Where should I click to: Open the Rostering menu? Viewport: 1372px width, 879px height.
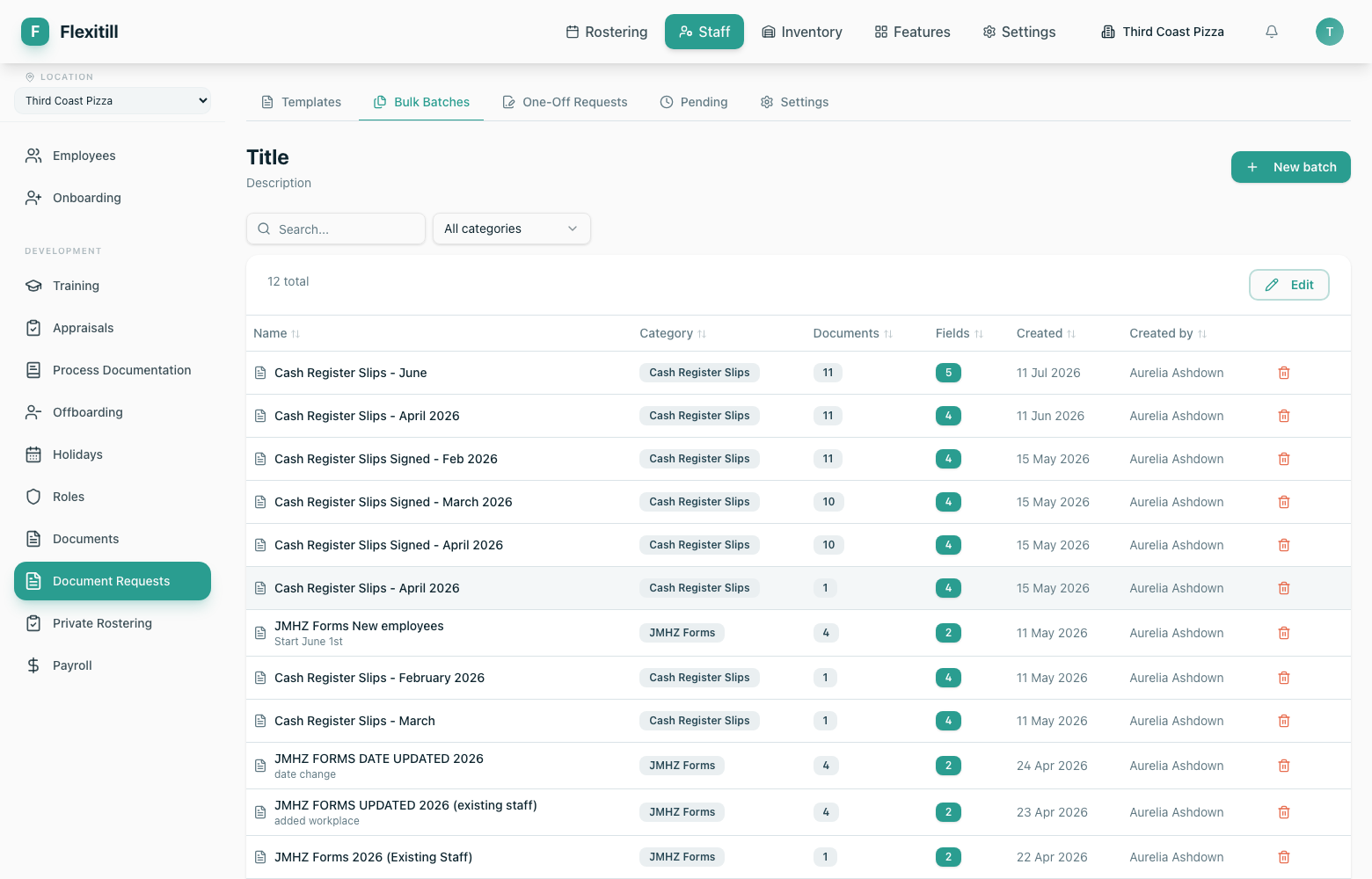(x=607, y=32)
